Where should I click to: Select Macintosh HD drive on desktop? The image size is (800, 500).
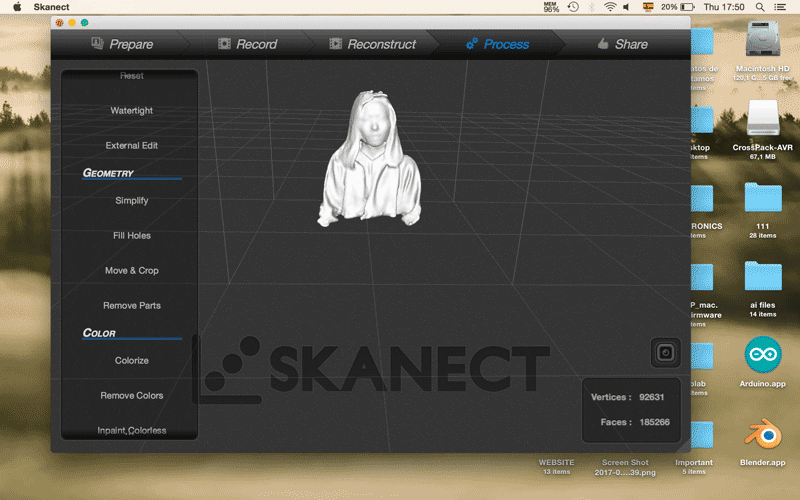(763, 40)
